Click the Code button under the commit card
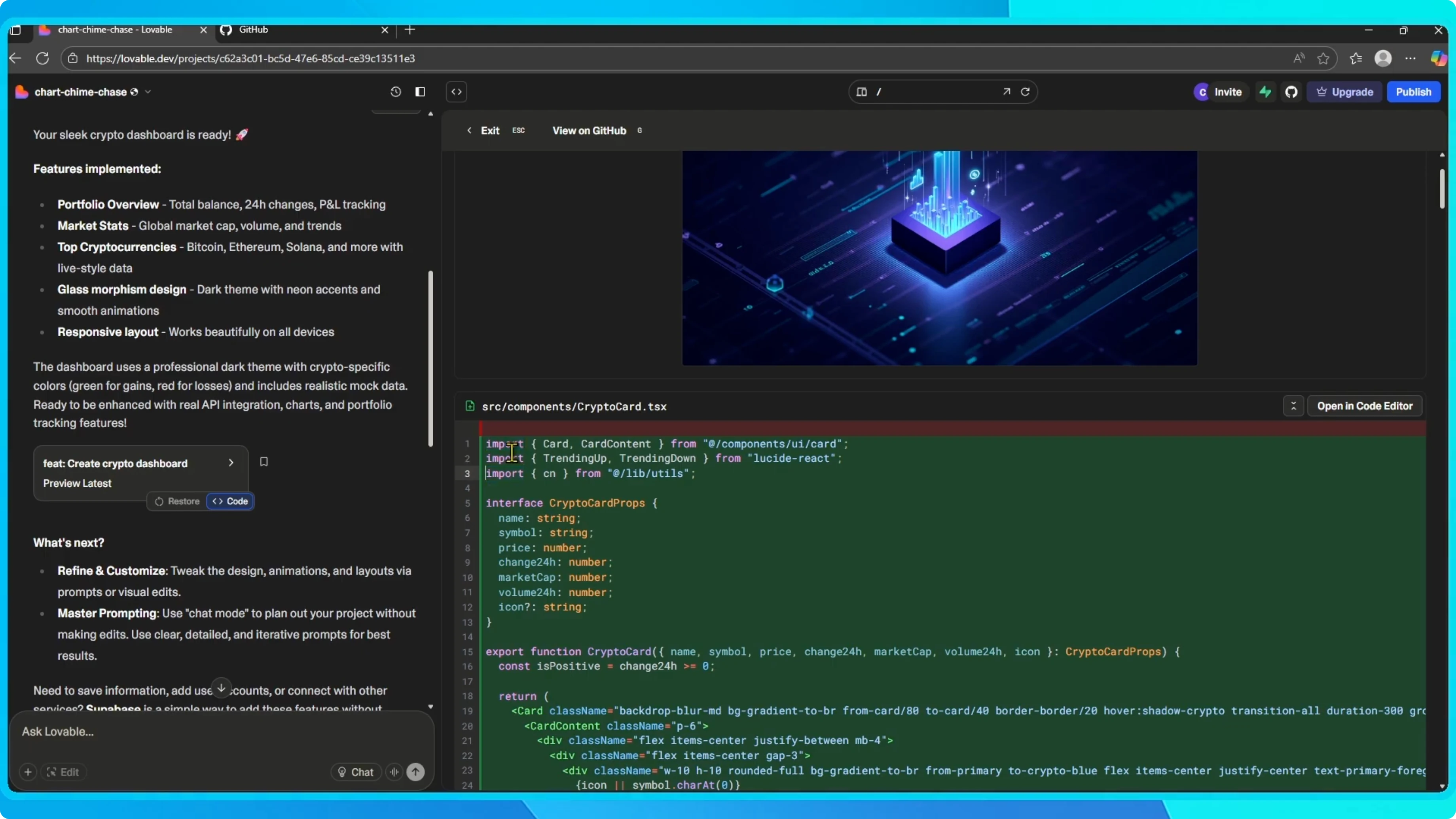Screen dimensions: 1456x819 click(230, 501)
